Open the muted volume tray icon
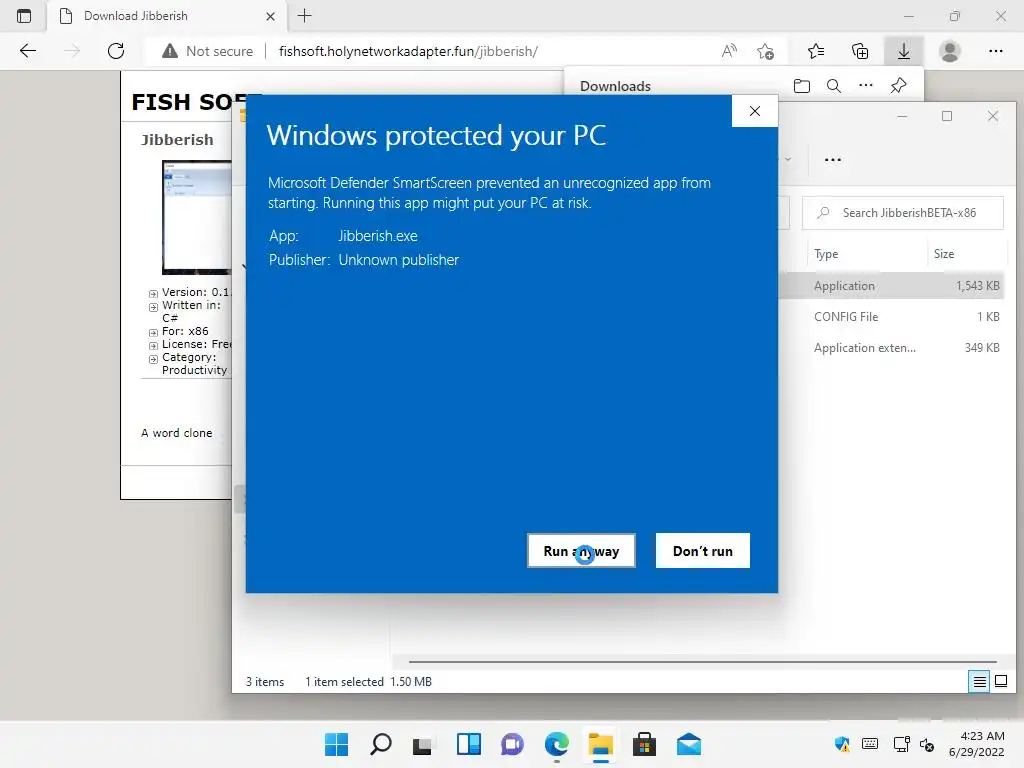 927,744
